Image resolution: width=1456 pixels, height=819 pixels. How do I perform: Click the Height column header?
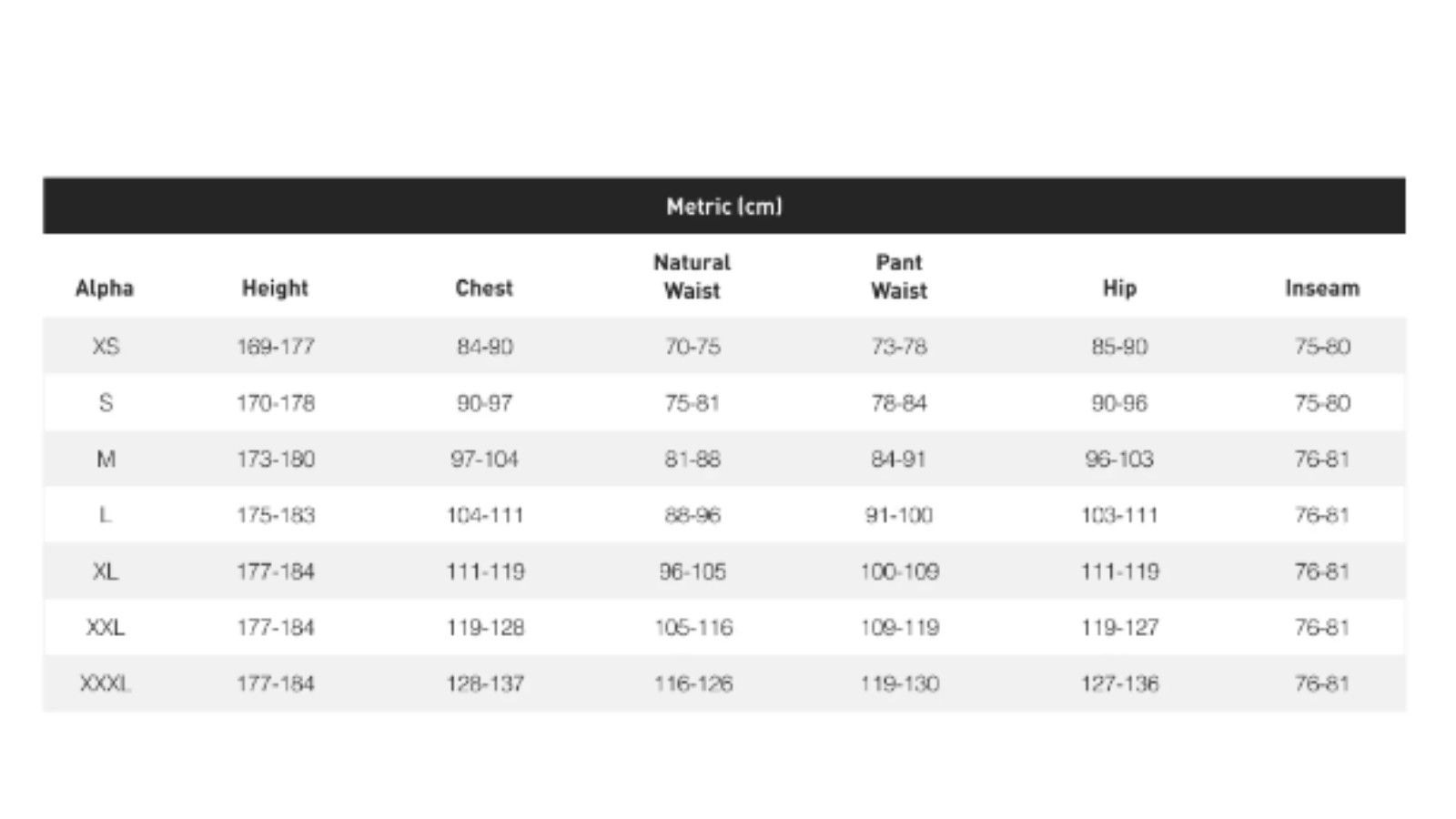(275, 288)
